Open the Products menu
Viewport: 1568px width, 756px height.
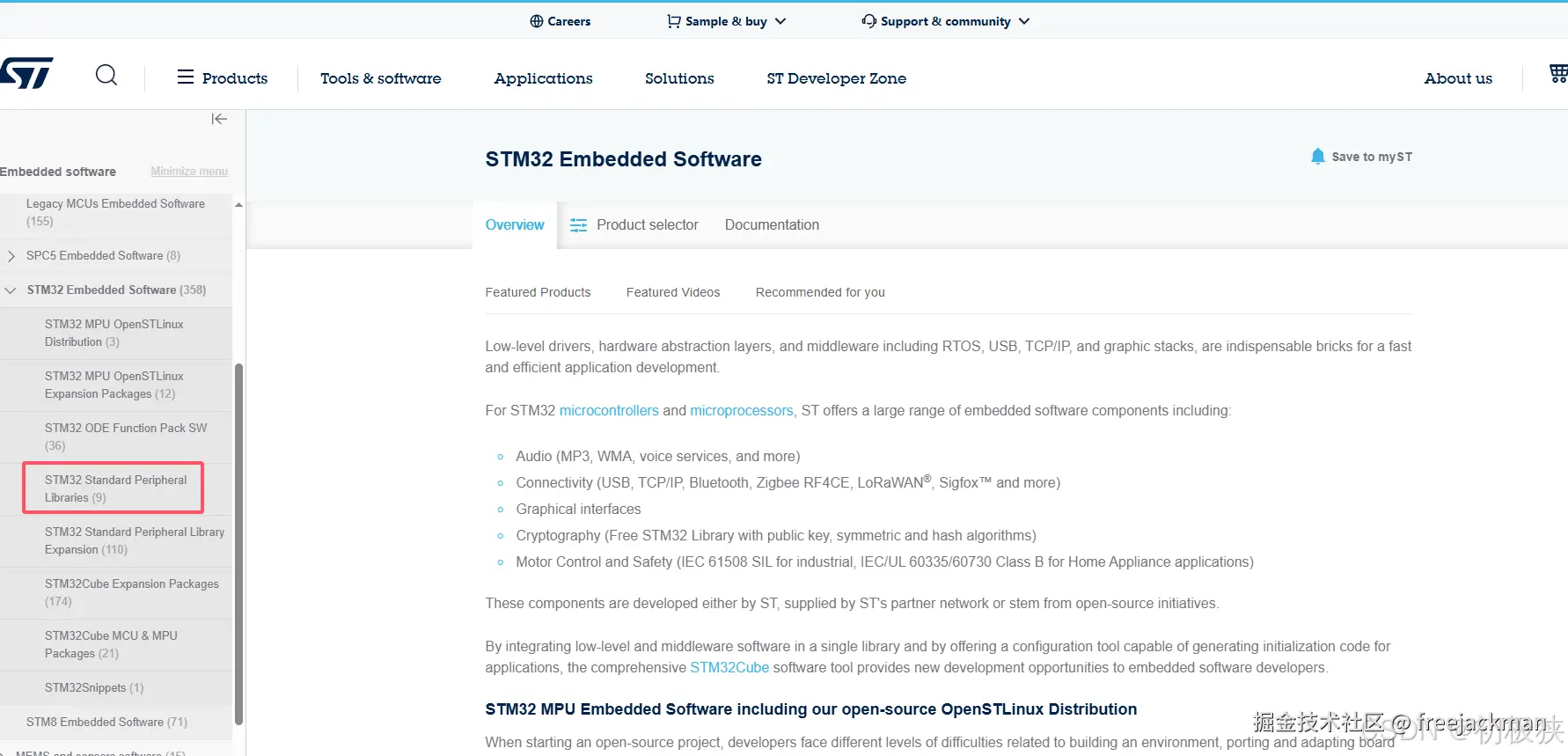pos(235,78)
